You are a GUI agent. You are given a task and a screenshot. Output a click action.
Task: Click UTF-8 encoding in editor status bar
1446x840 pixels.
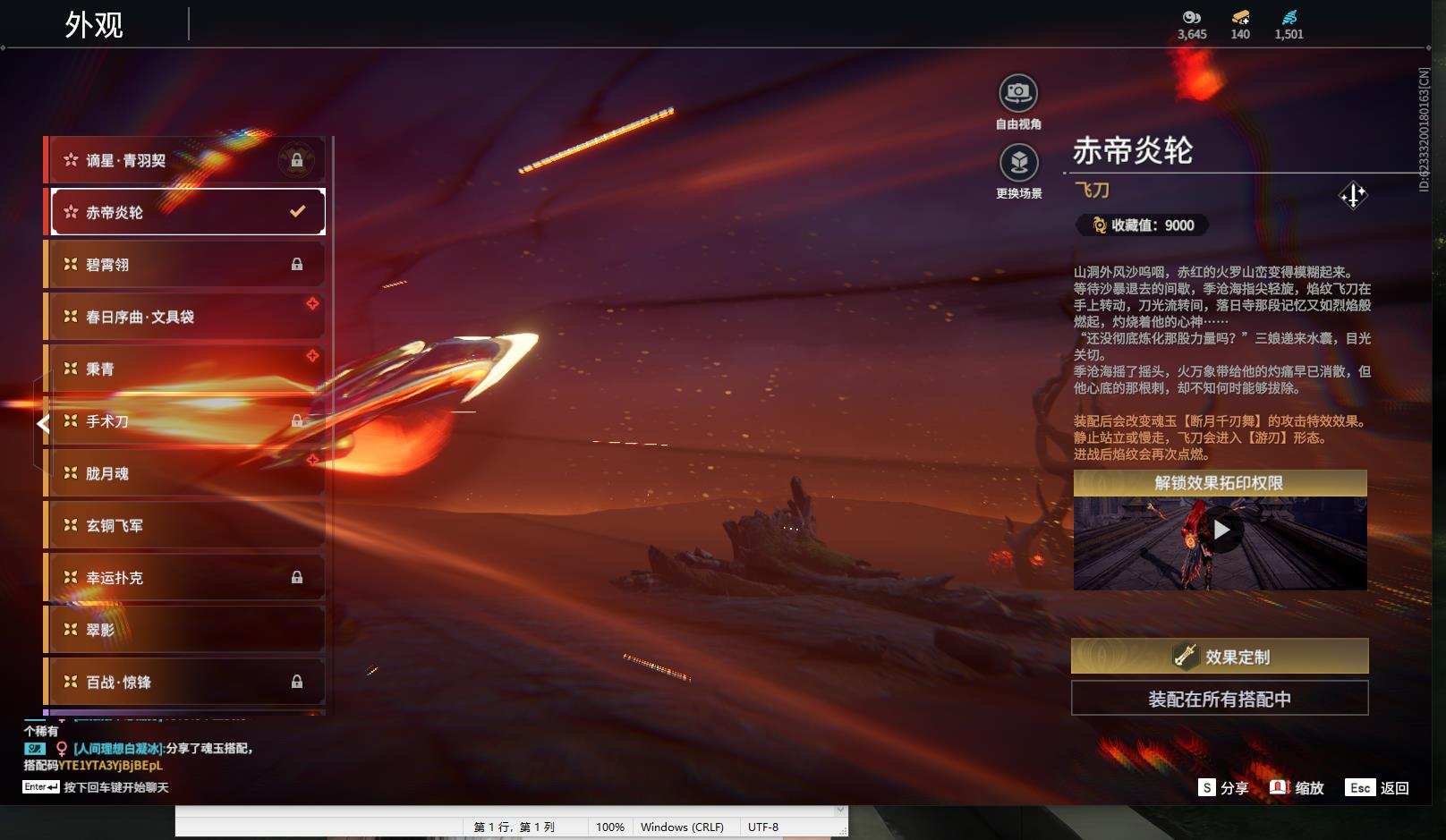click(x=763, y=827)
